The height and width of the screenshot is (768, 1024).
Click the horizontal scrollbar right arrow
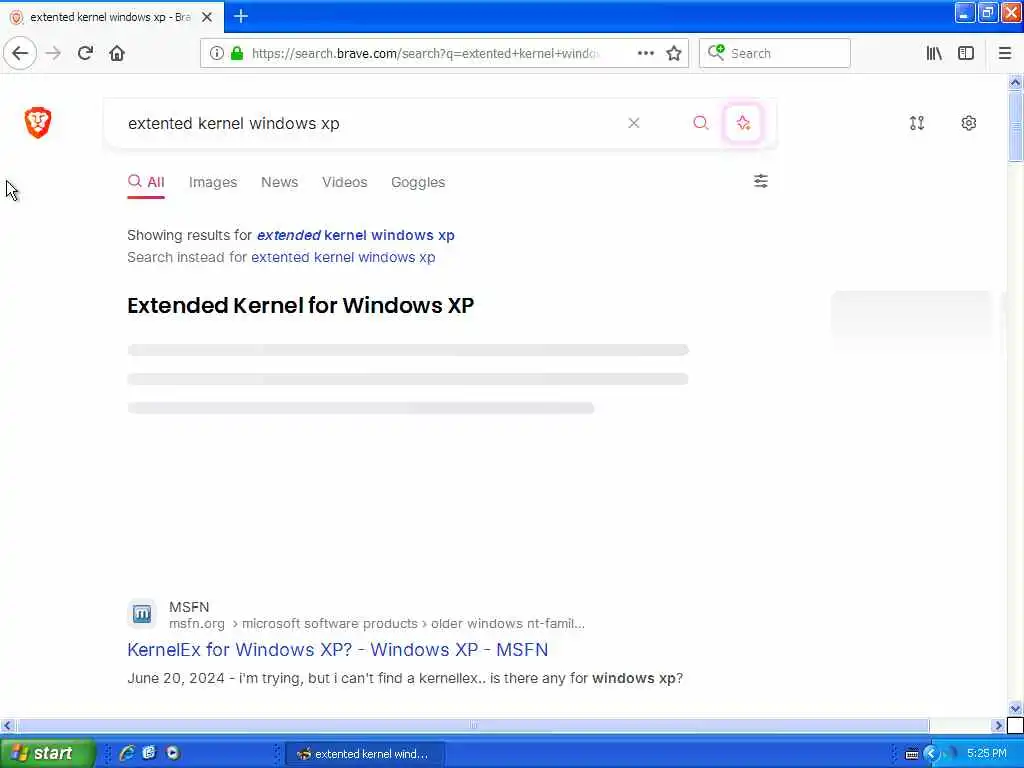tap(997, 725)
